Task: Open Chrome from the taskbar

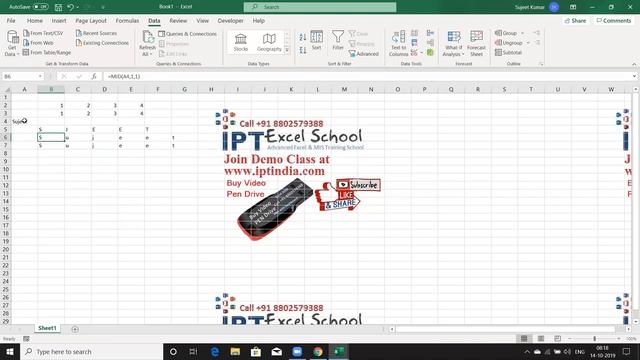Action: point(318,351)
